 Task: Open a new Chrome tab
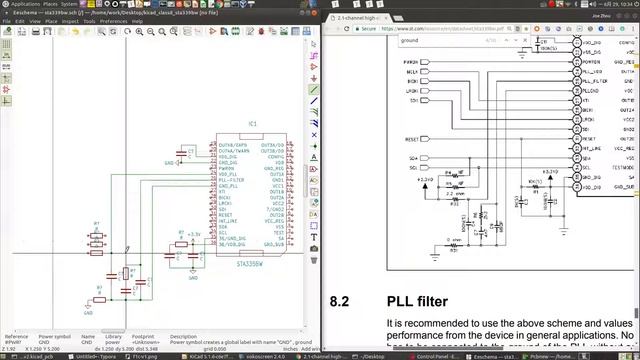(398, 18)
